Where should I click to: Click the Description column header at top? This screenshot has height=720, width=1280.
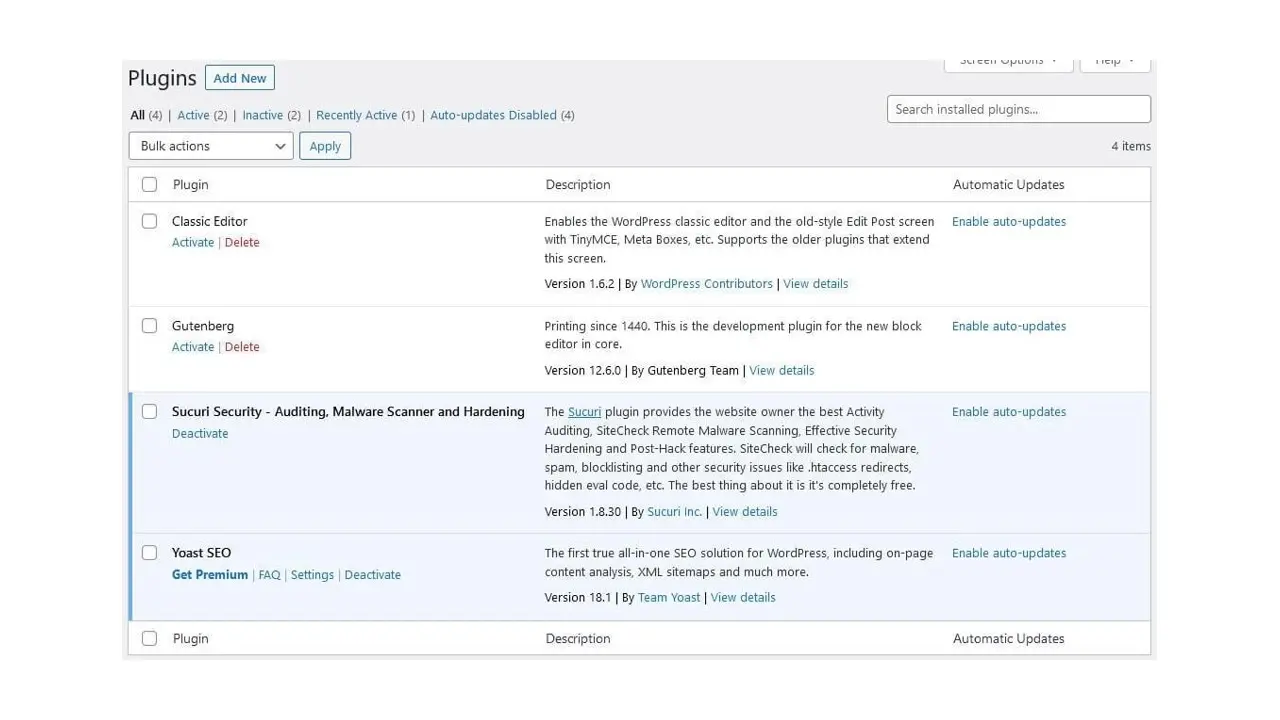[578, 185]
